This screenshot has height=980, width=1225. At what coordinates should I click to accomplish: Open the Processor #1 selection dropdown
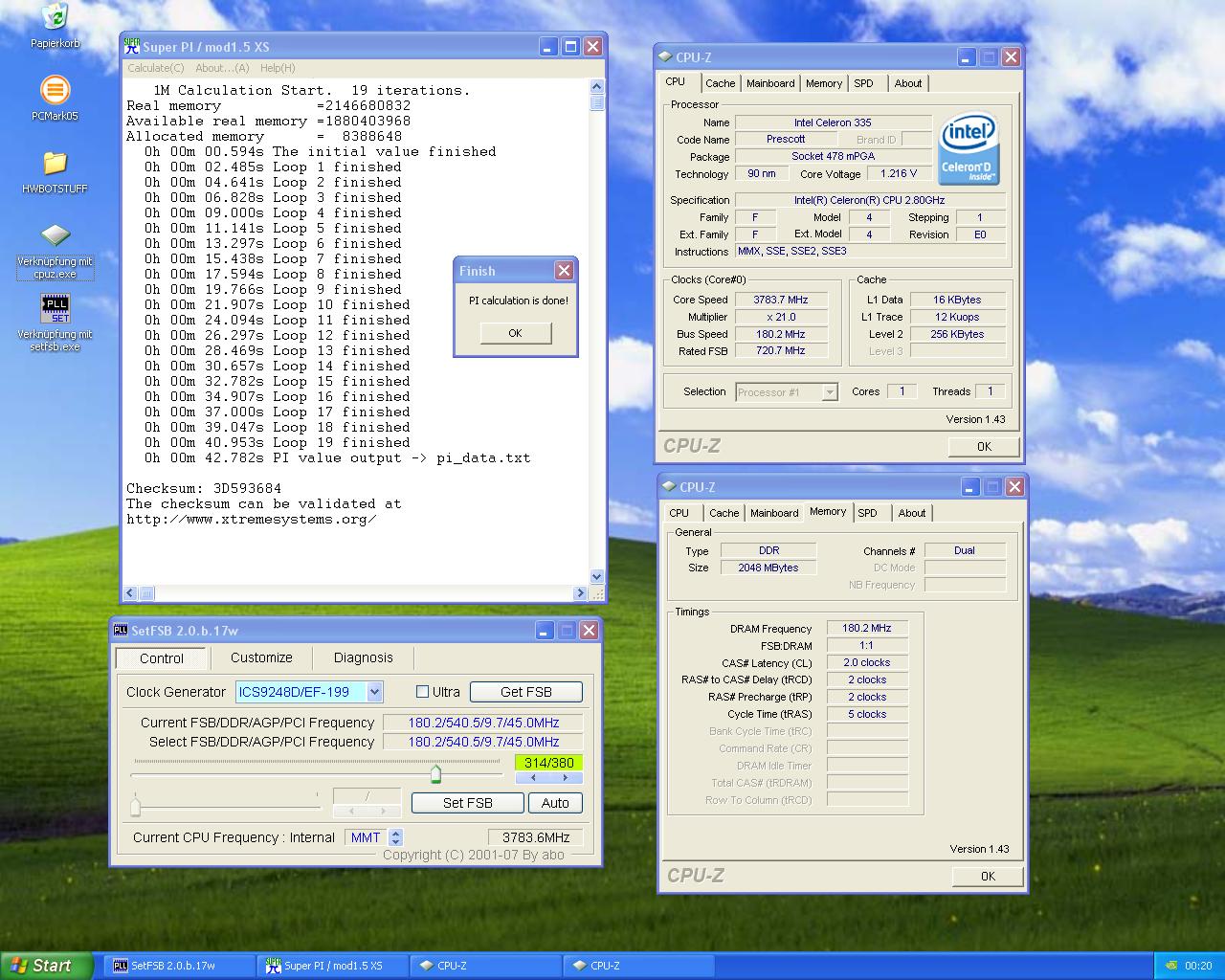tap(830, 392)
